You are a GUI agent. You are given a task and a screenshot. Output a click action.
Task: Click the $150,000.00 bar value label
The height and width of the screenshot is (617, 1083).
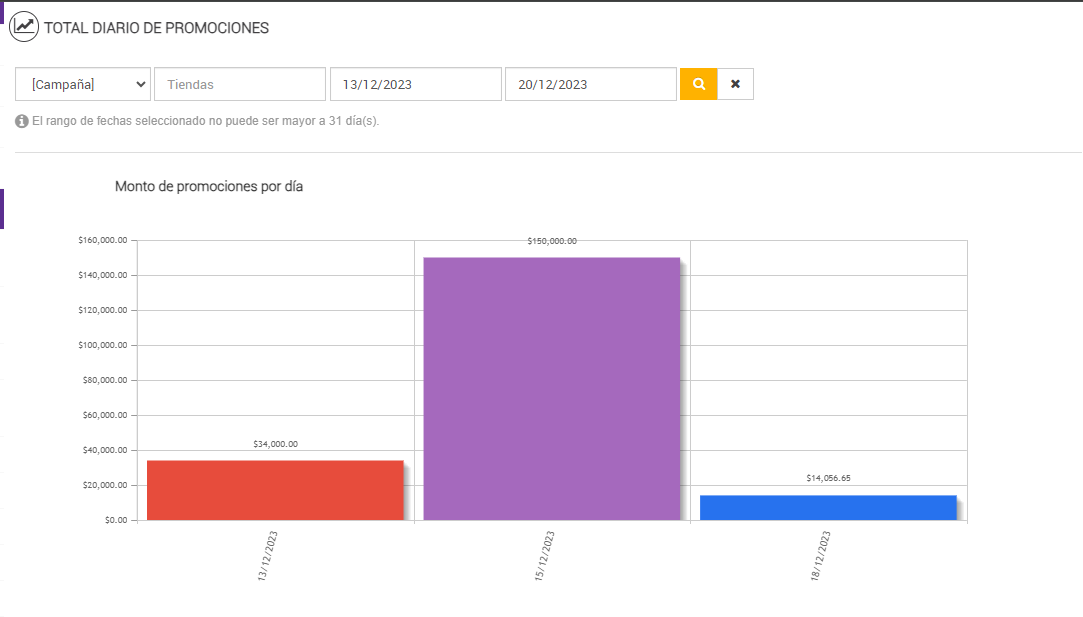coord(552,241)
